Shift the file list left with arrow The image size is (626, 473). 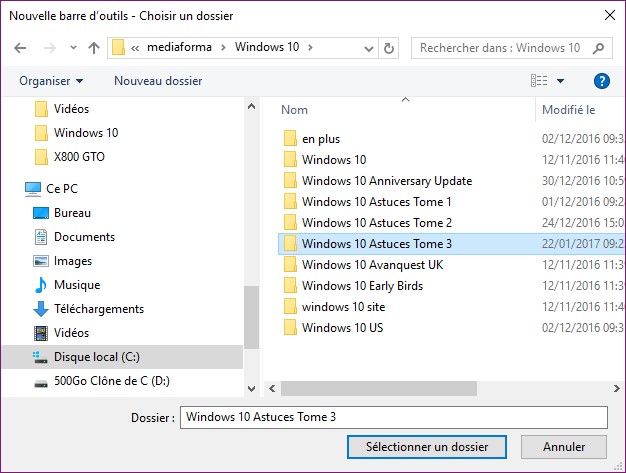coord(272,388)
